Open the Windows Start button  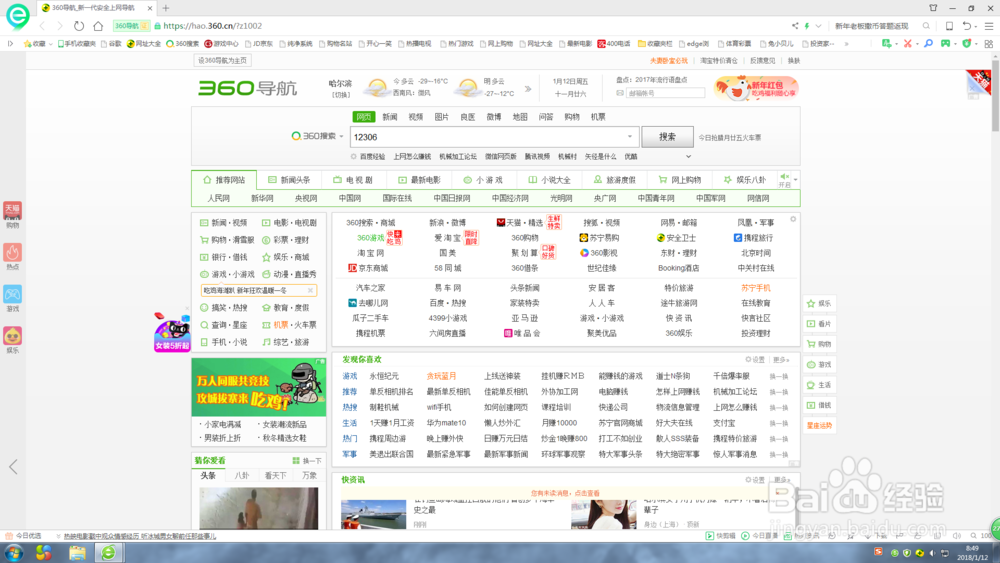(13, 553)
